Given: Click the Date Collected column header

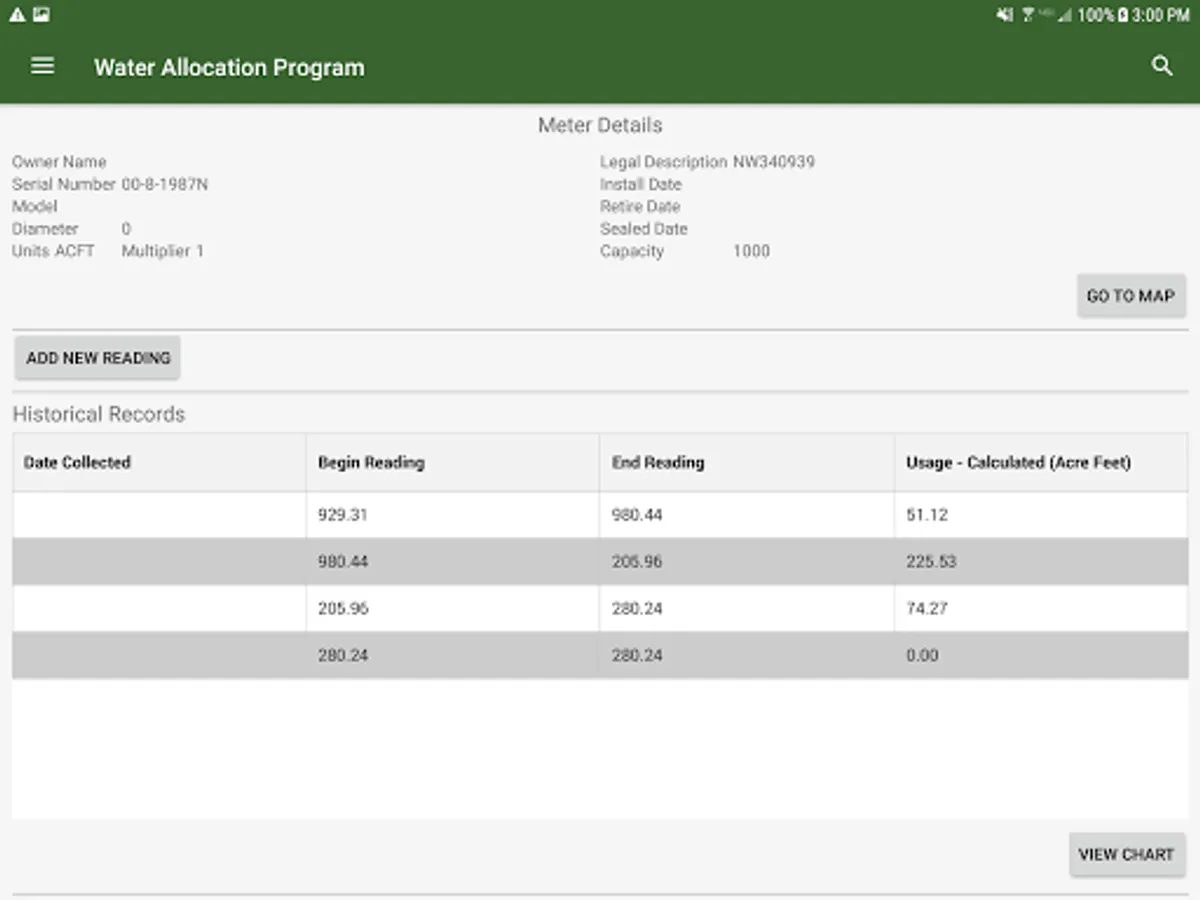Looking at the screenshot, I should point(78,462).
